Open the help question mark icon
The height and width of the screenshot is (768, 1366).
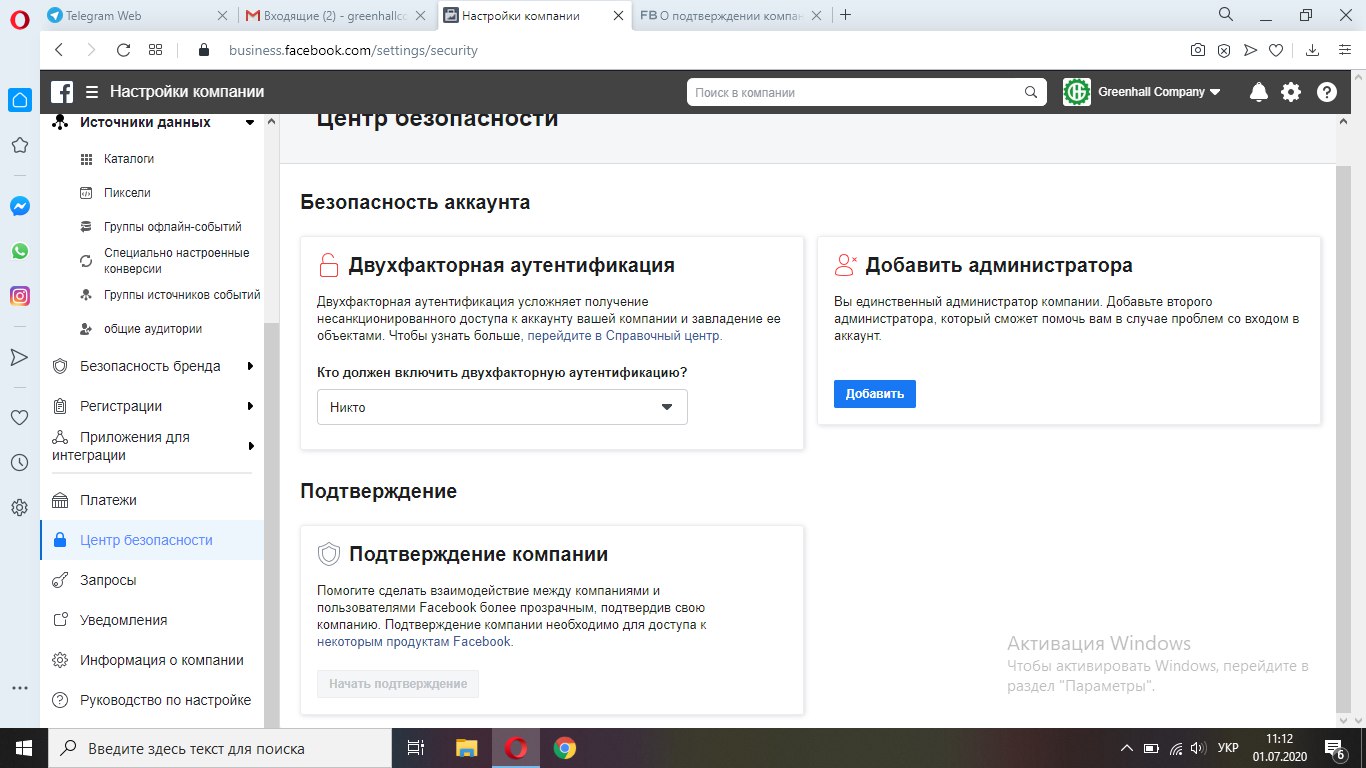coord(1327,92)
